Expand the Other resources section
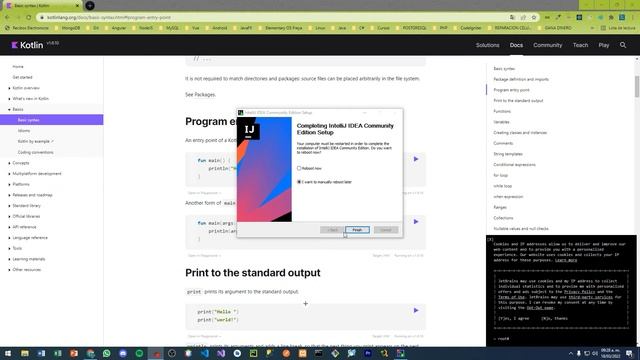The width and height of the screenshot is (640, 360). click(x=27, y=269)
